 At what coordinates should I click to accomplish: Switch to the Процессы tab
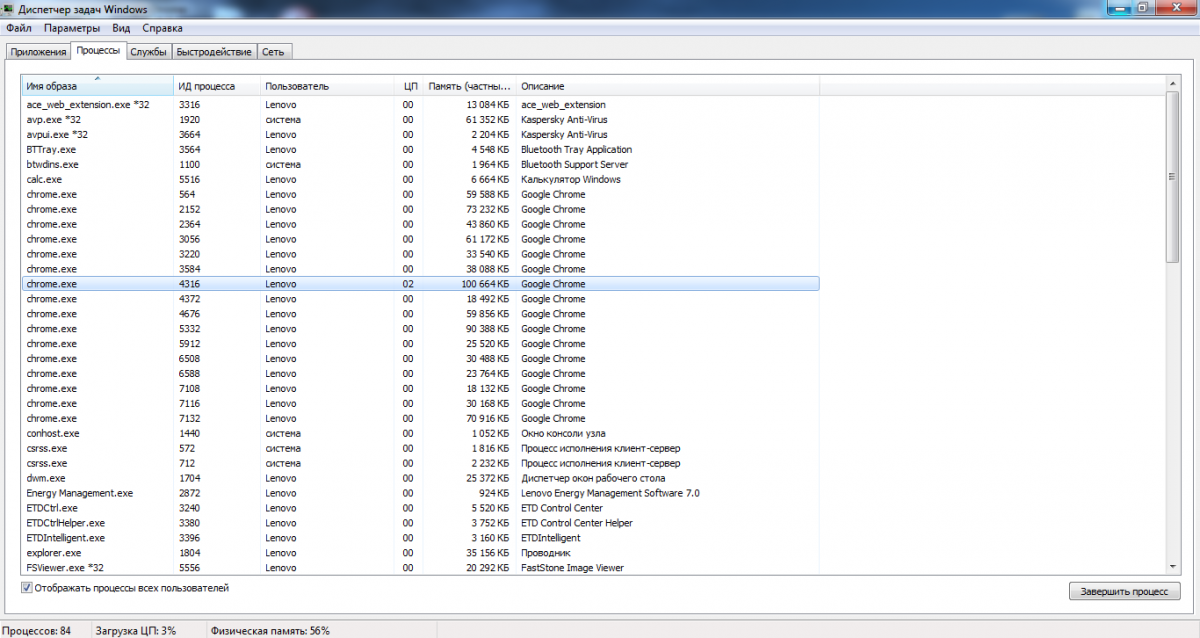pos(98,50)
